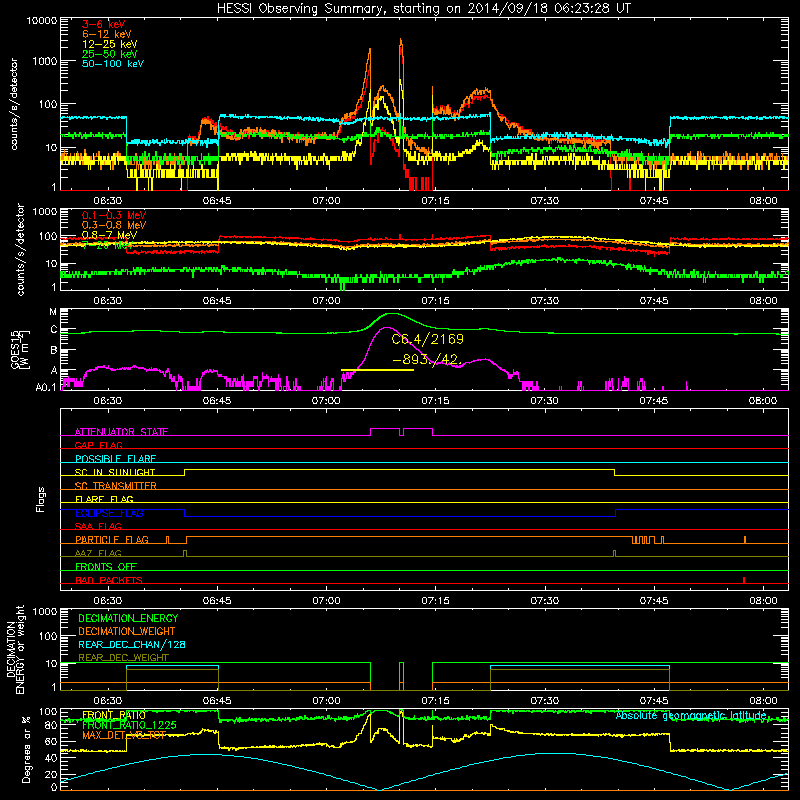Click the REAR_DEC_WEIGHT legend label
Image resolution: width=800 pixels, height=800 pixels.
[x=123, y=658]
